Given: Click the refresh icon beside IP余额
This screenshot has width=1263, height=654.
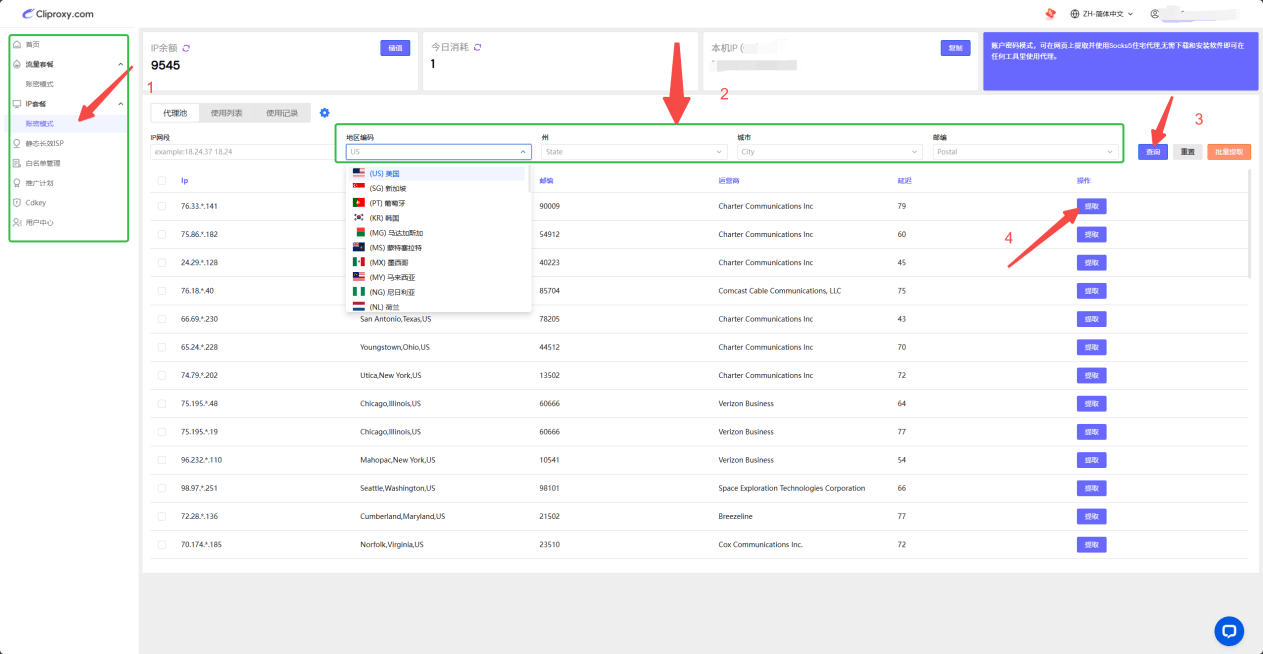Looking at the screenshot, I should coord(186,48).
